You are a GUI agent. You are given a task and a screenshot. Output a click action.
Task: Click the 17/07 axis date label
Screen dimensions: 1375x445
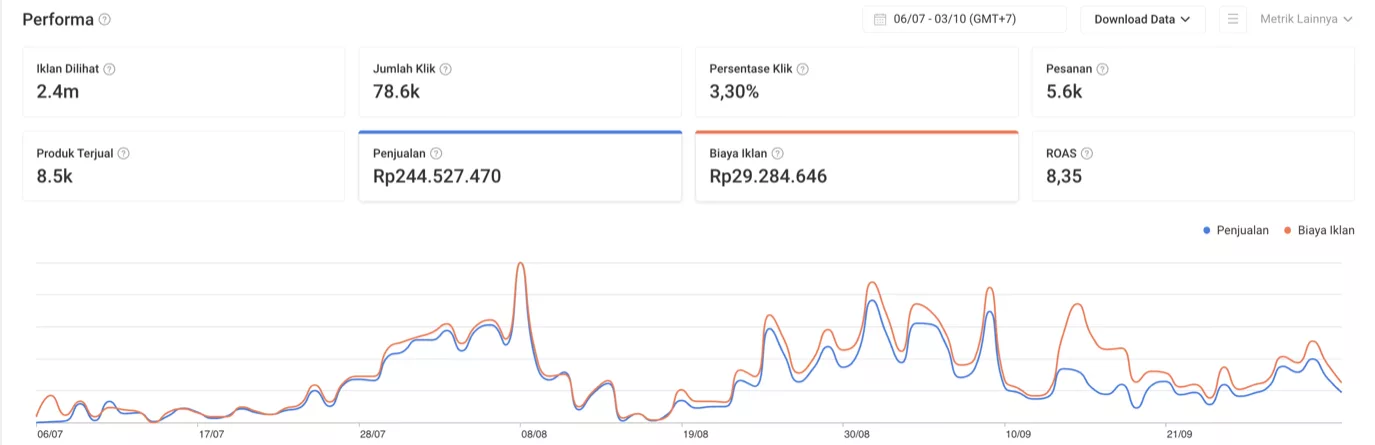coord(211,435)
